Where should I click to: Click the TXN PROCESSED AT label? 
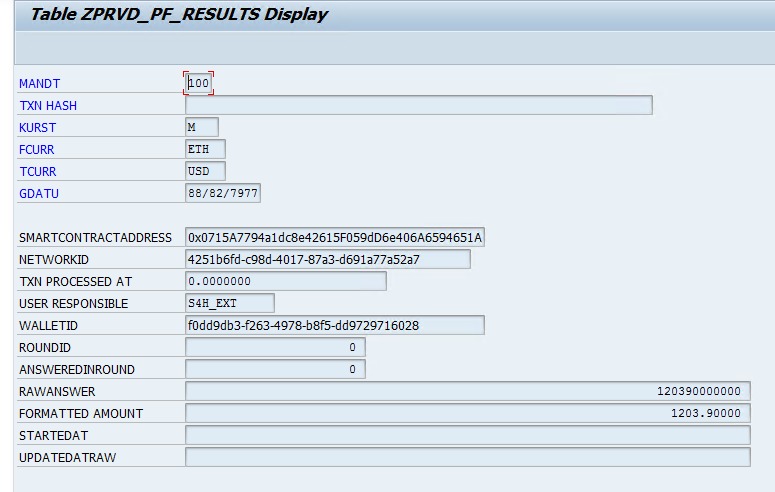pyautogui.click(x=76, y=282)
